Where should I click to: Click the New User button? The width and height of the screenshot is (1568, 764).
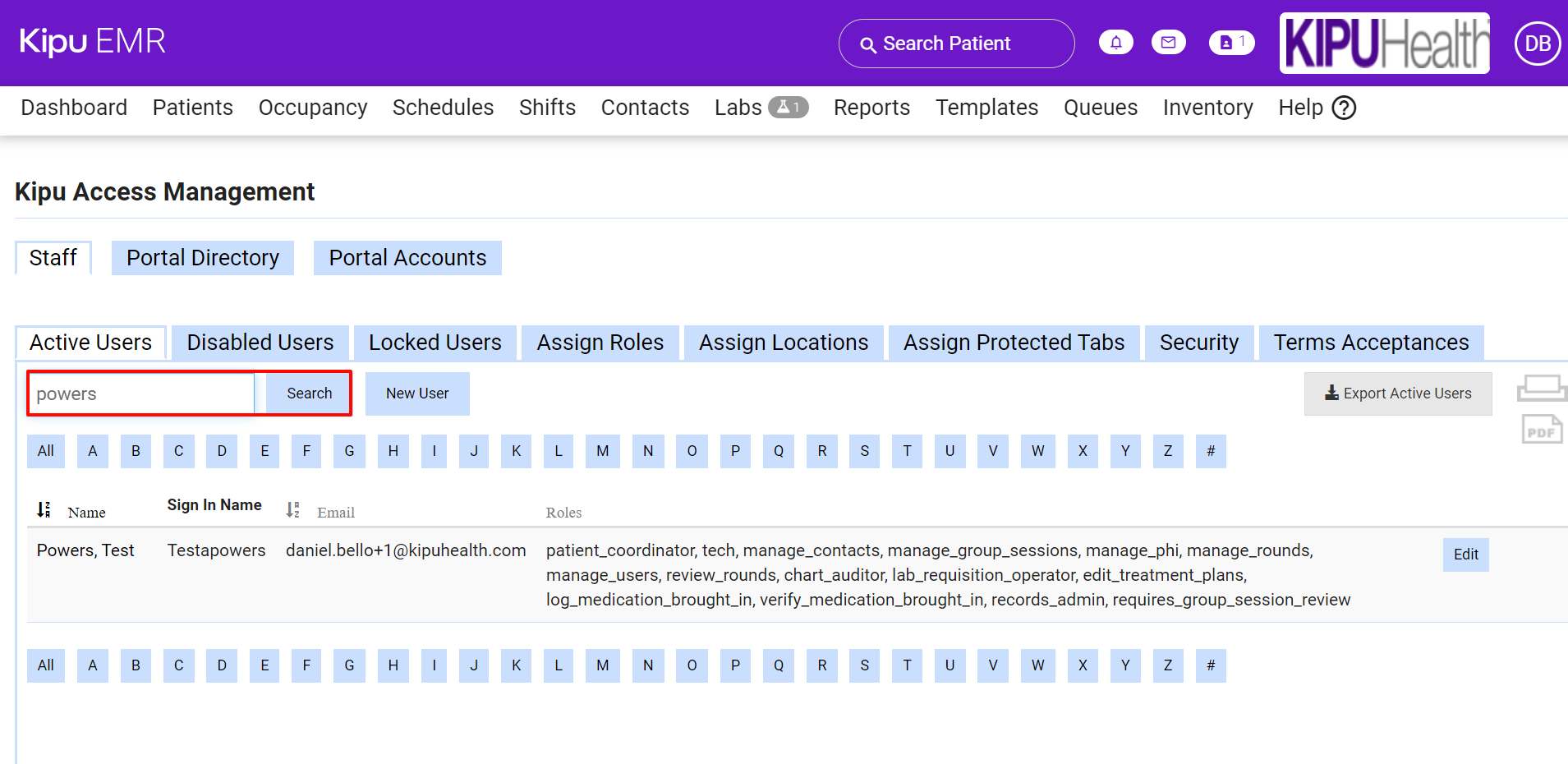point(417,394)
